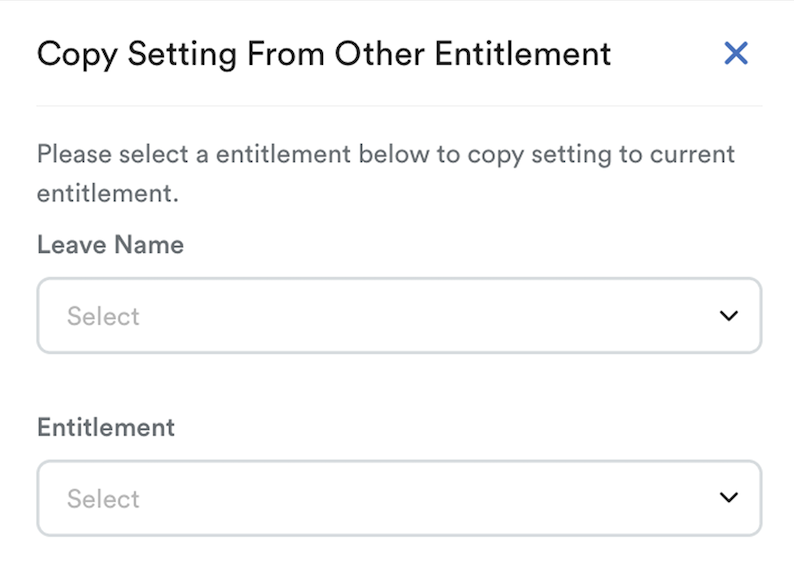Image resolution: width=794 pixels, height=582 pixels.
Task: Open the Leave Name select box
Action: click(398, 316)
